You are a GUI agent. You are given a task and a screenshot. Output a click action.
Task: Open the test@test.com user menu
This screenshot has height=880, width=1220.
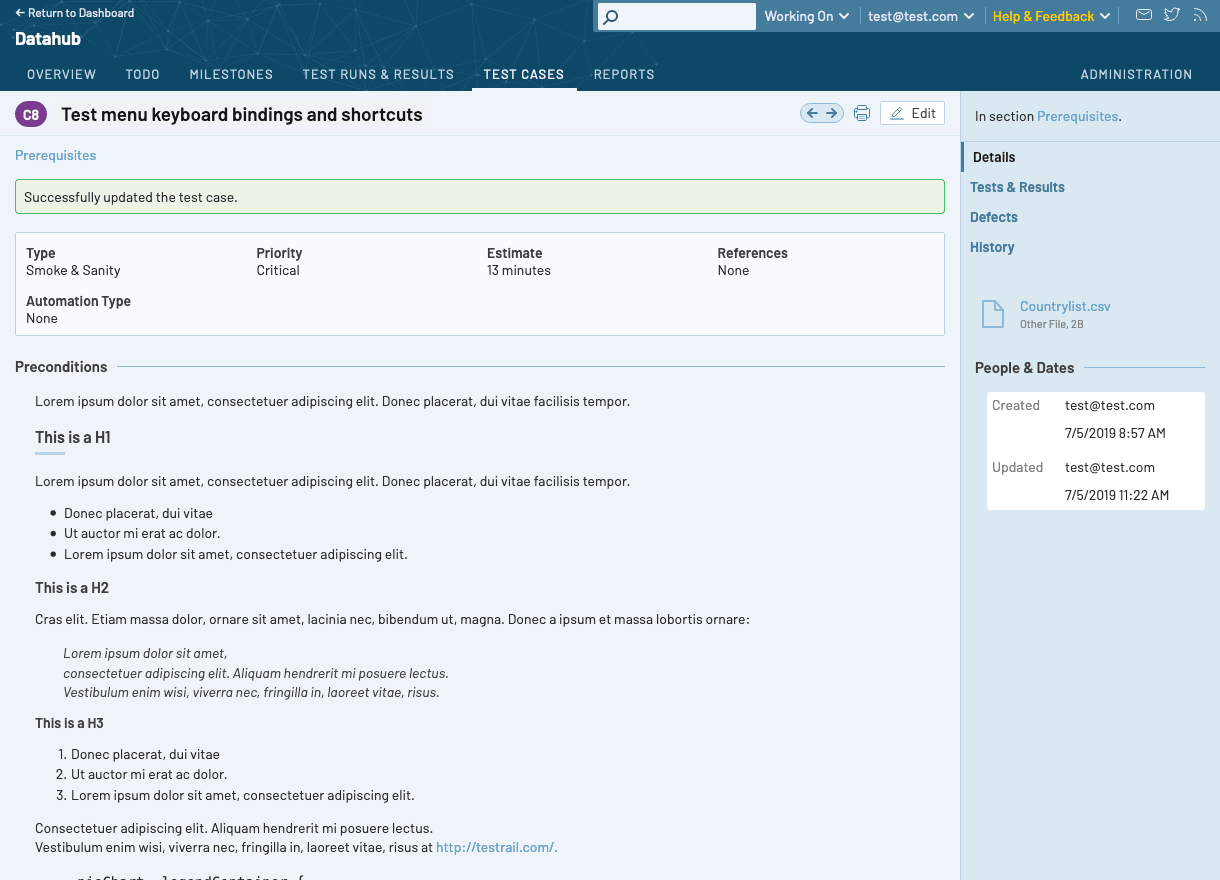tap(920, 16)
